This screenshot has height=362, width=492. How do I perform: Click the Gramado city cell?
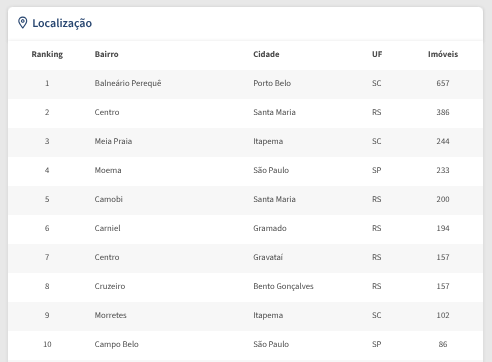point(270,228)
